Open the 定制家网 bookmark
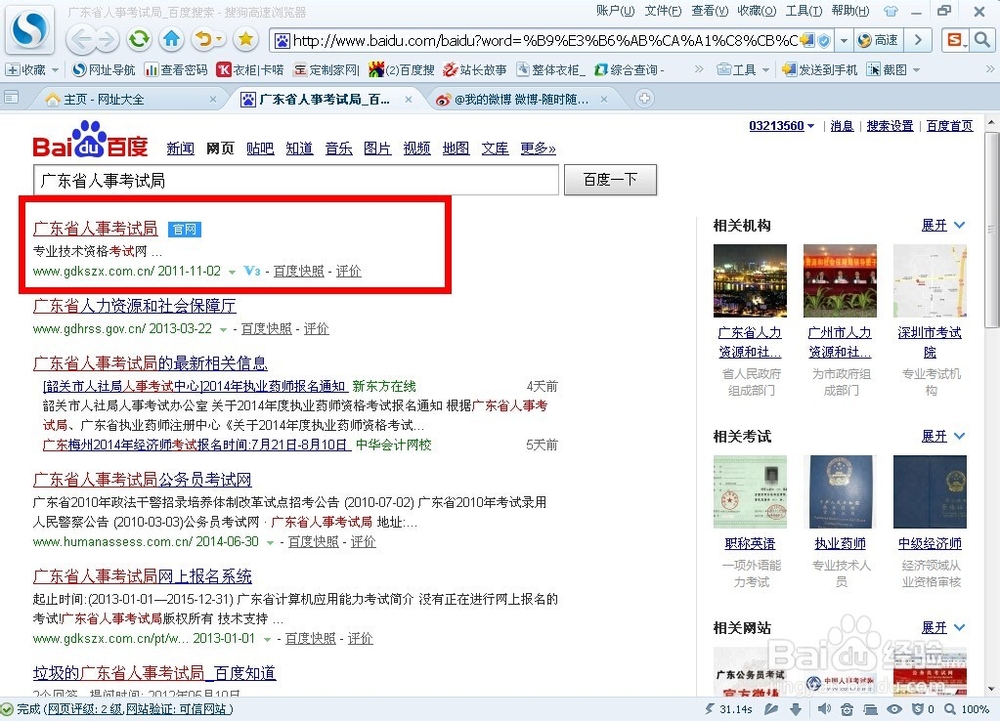The image size is (1000, 721). click(x=327, y=69)
